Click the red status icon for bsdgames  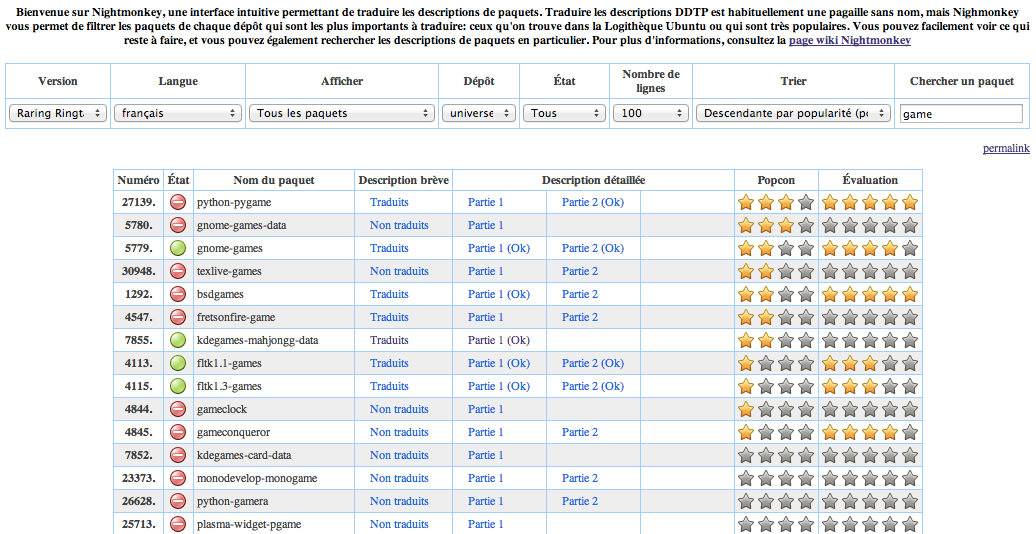tap(178, 294)
